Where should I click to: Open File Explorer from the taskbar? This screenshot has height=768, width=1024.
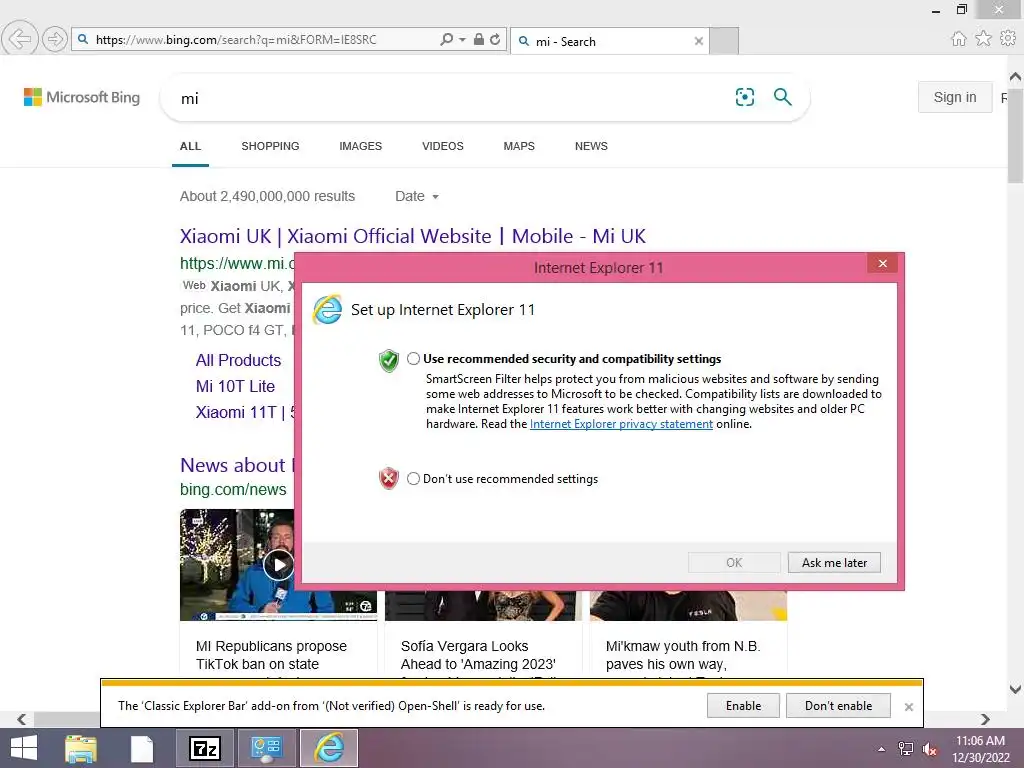coord(80,748)
